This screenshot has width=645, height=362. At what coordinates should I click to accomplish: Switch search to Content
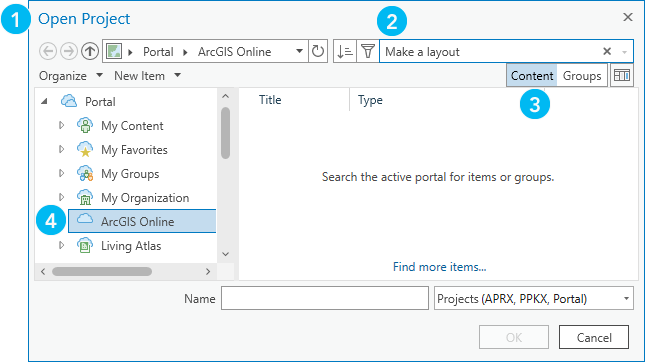click(x=532, y=76)
